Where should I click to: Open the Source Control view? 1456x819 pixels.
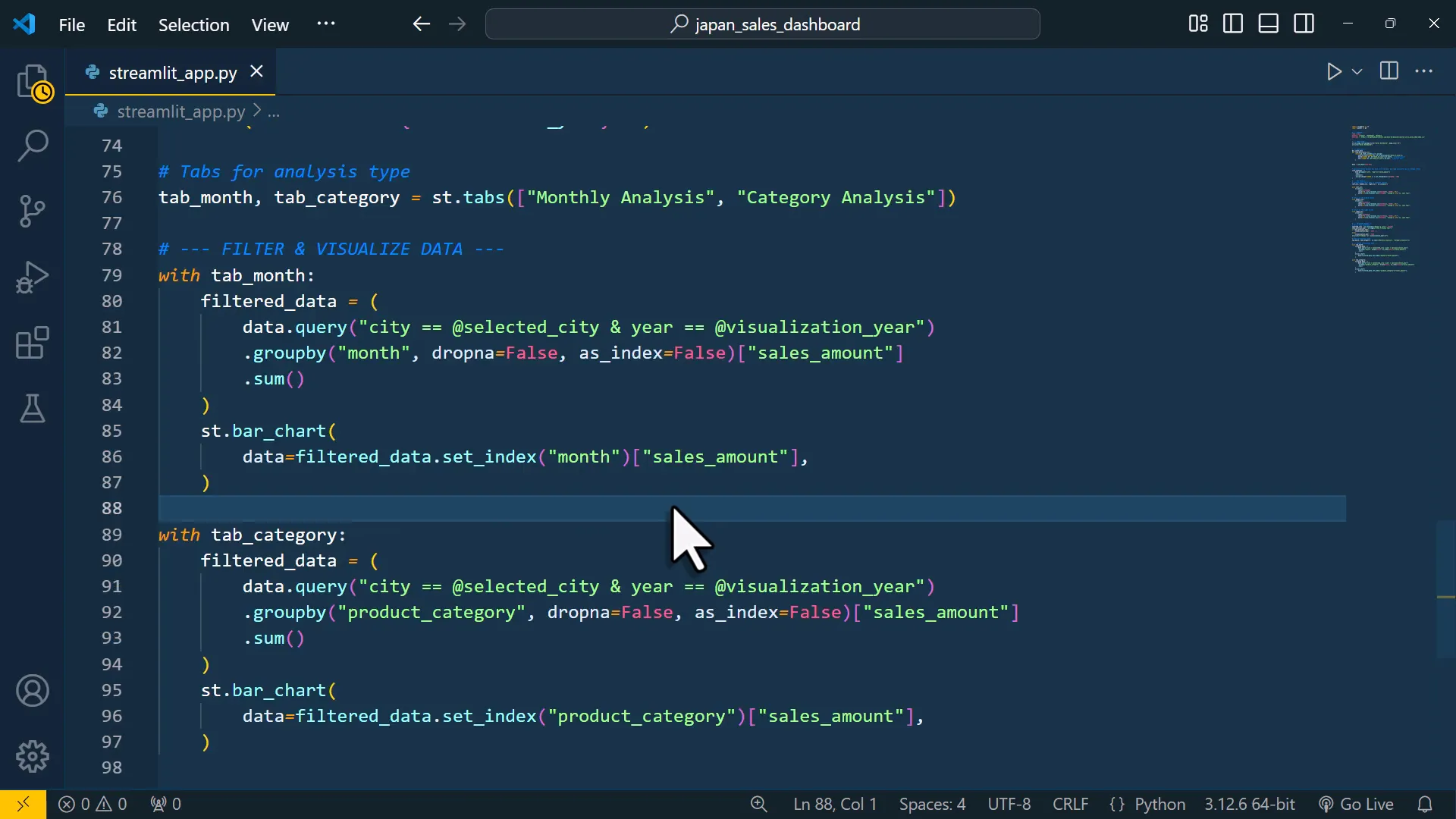point(33,212)
